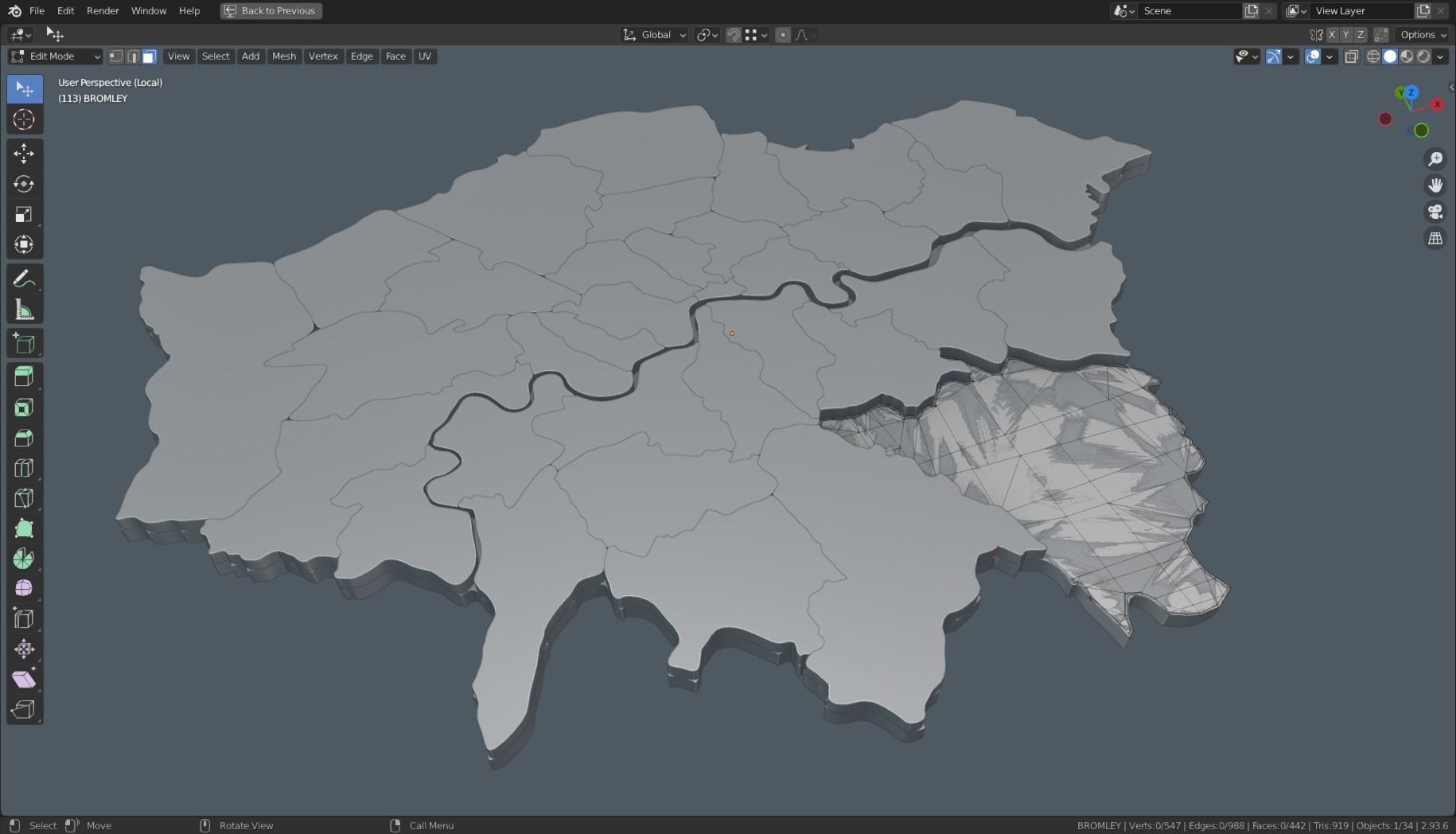The image size is (1456, 834).
Task: Toggle X-ray display
Action: [1351, 57]
